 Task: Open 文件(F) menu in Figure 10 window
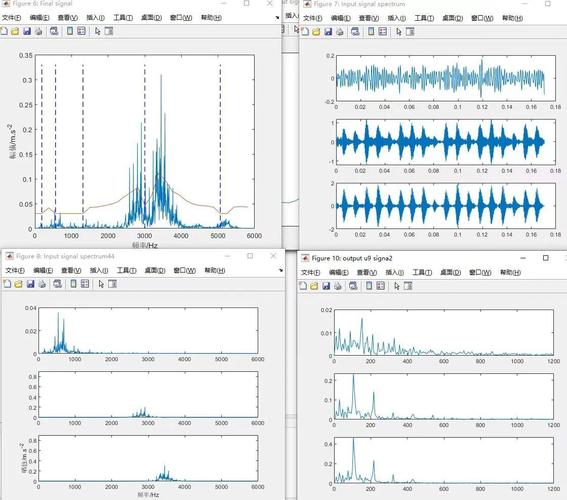click(311, 272)
